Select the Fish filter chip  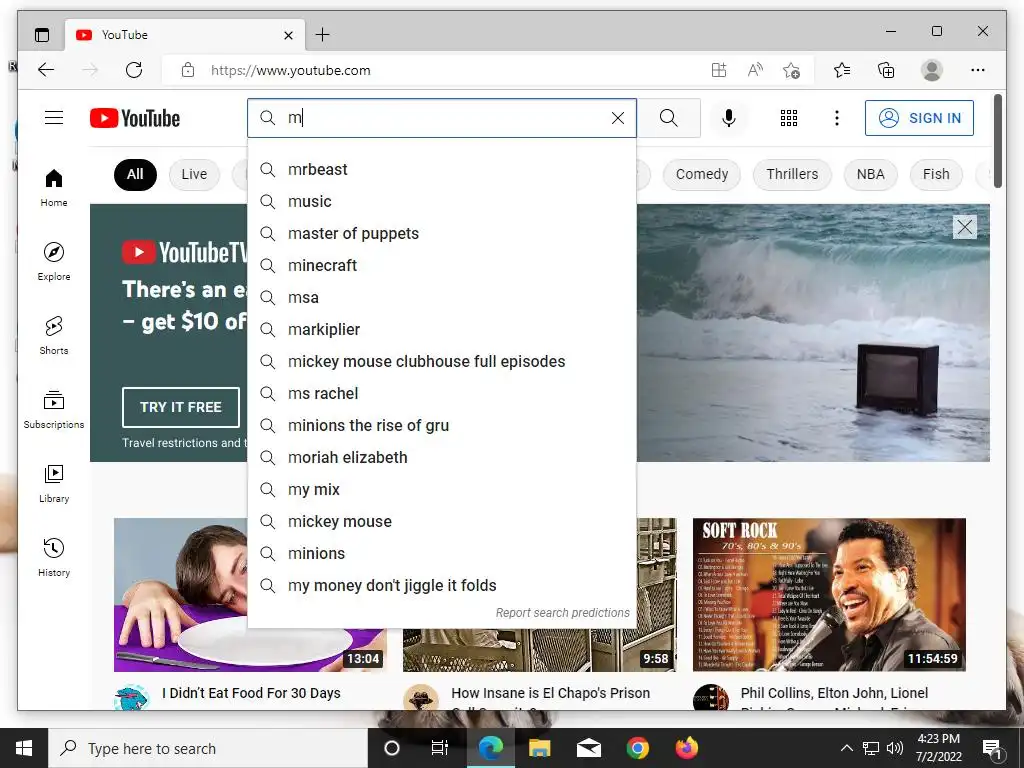(936, 174)
